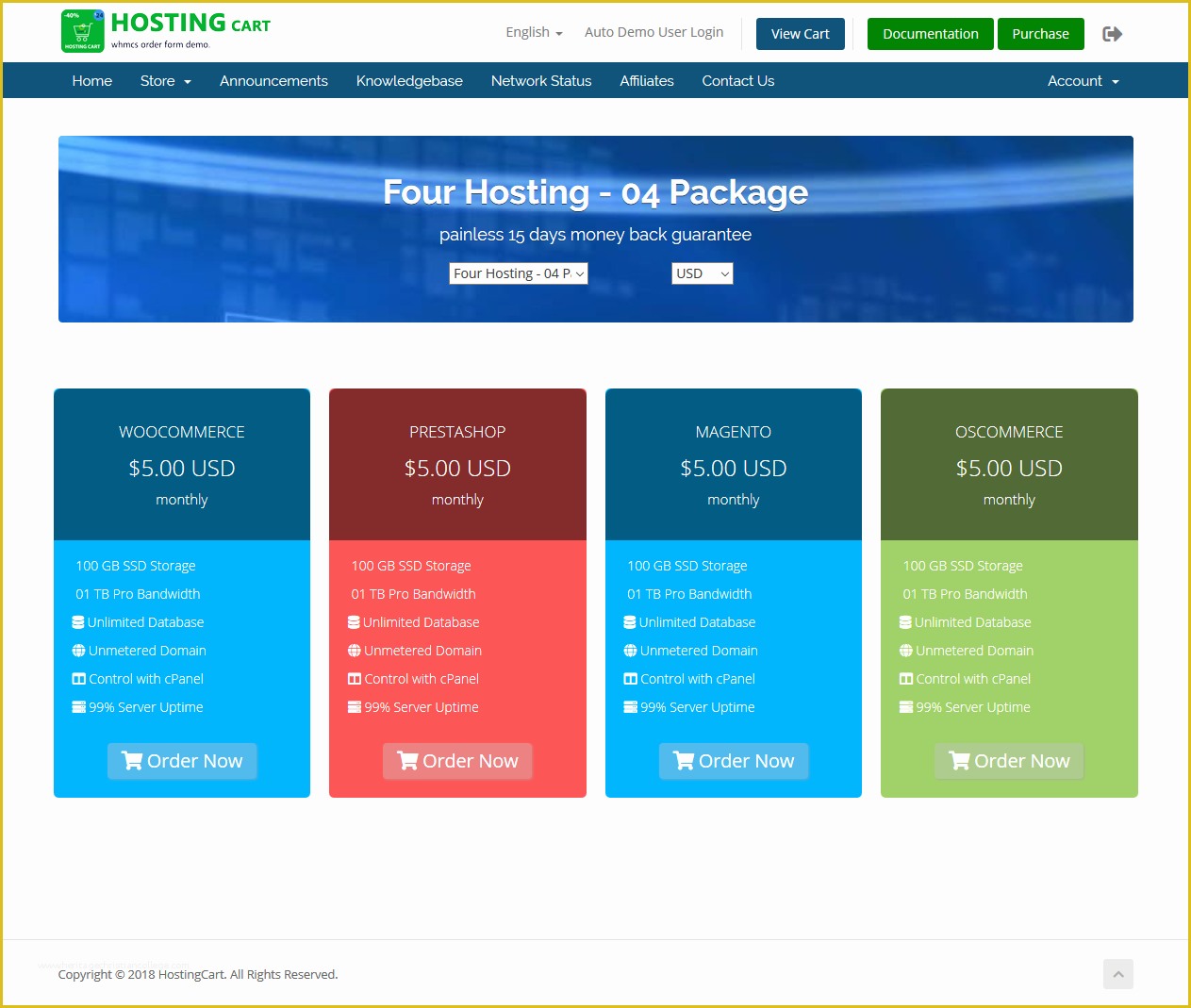Click database icon in Magento plan
Screen dimensions: 1191x1008
point(630,622)
